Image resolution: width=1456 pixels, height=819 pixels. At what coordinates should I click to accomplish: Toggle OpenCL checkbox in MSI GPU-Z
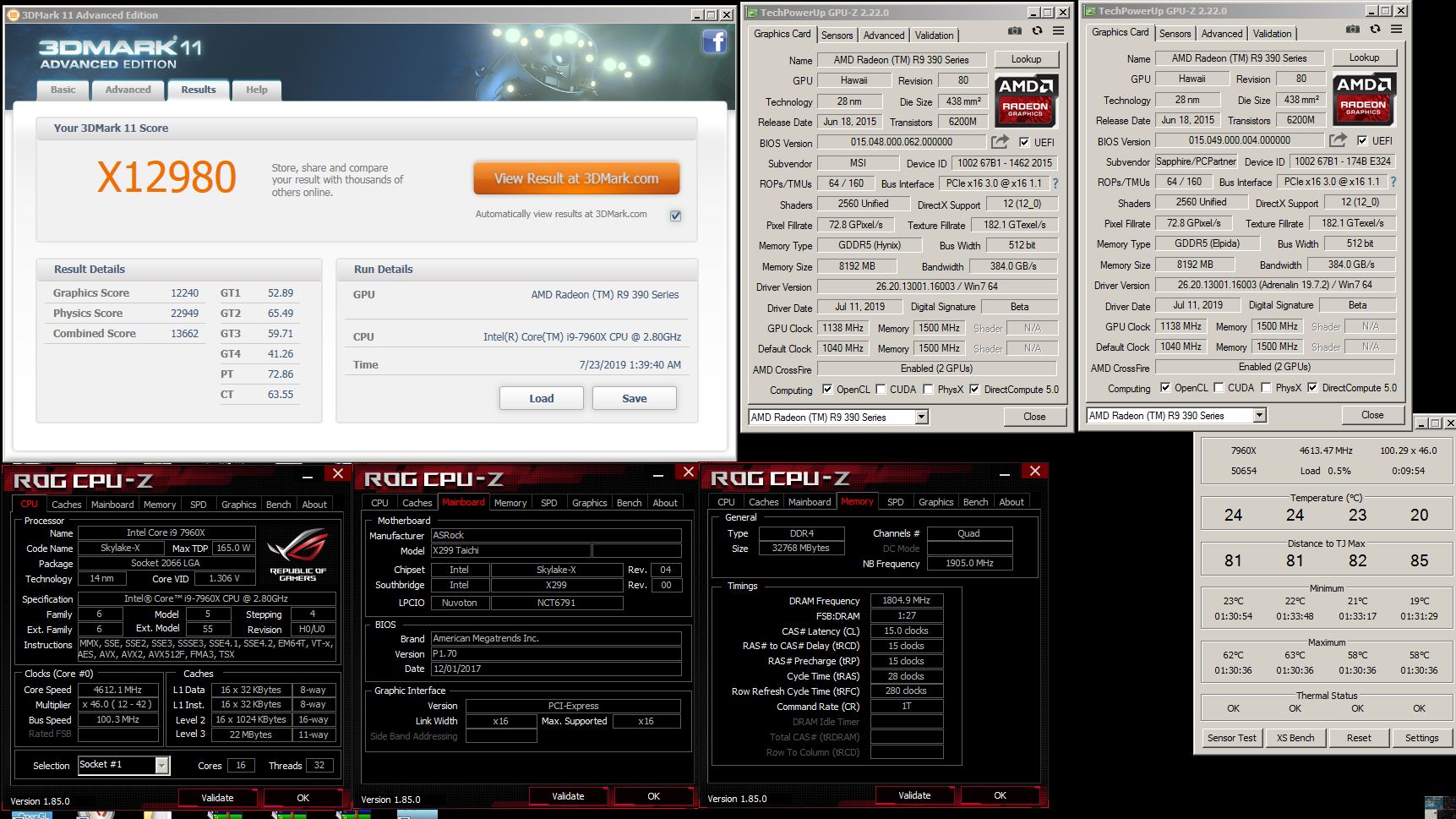point(827,390)
